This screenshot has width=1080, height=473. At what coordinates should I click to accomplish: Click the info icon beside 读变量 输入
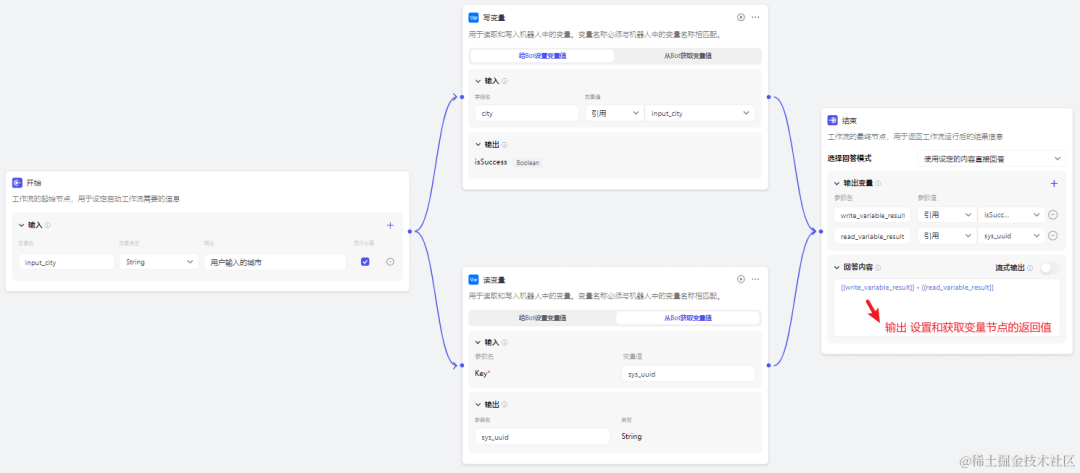pos(504,342)
